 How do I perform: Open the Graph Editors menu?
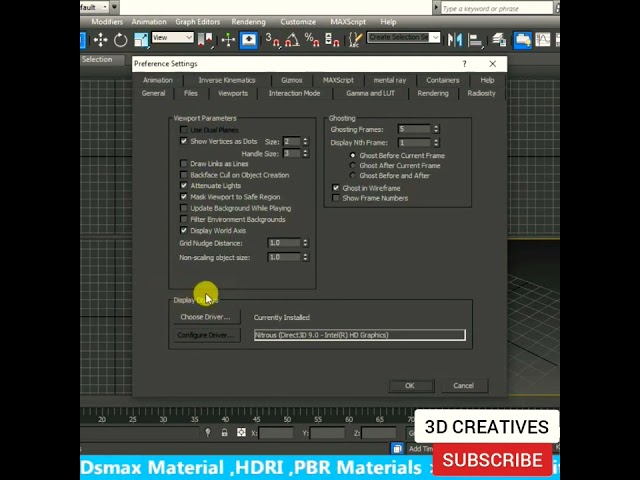(198, 22)
